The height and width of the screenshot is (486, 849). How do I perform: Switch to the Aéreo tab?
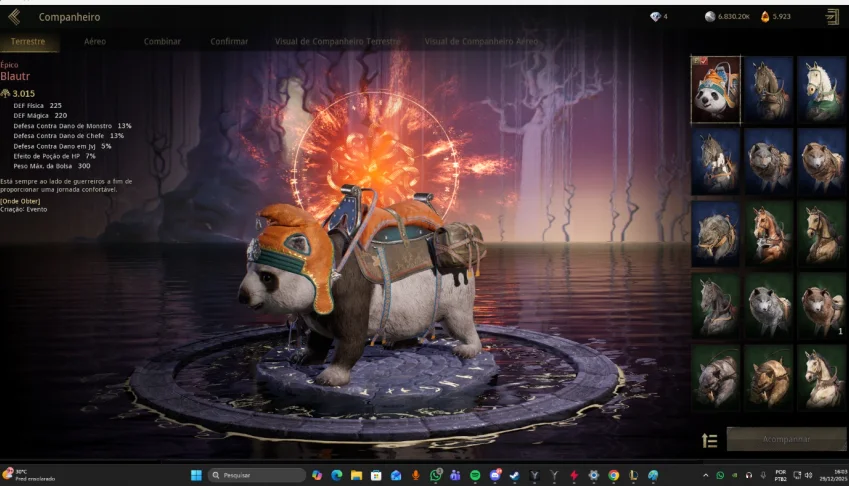(95, 41)
